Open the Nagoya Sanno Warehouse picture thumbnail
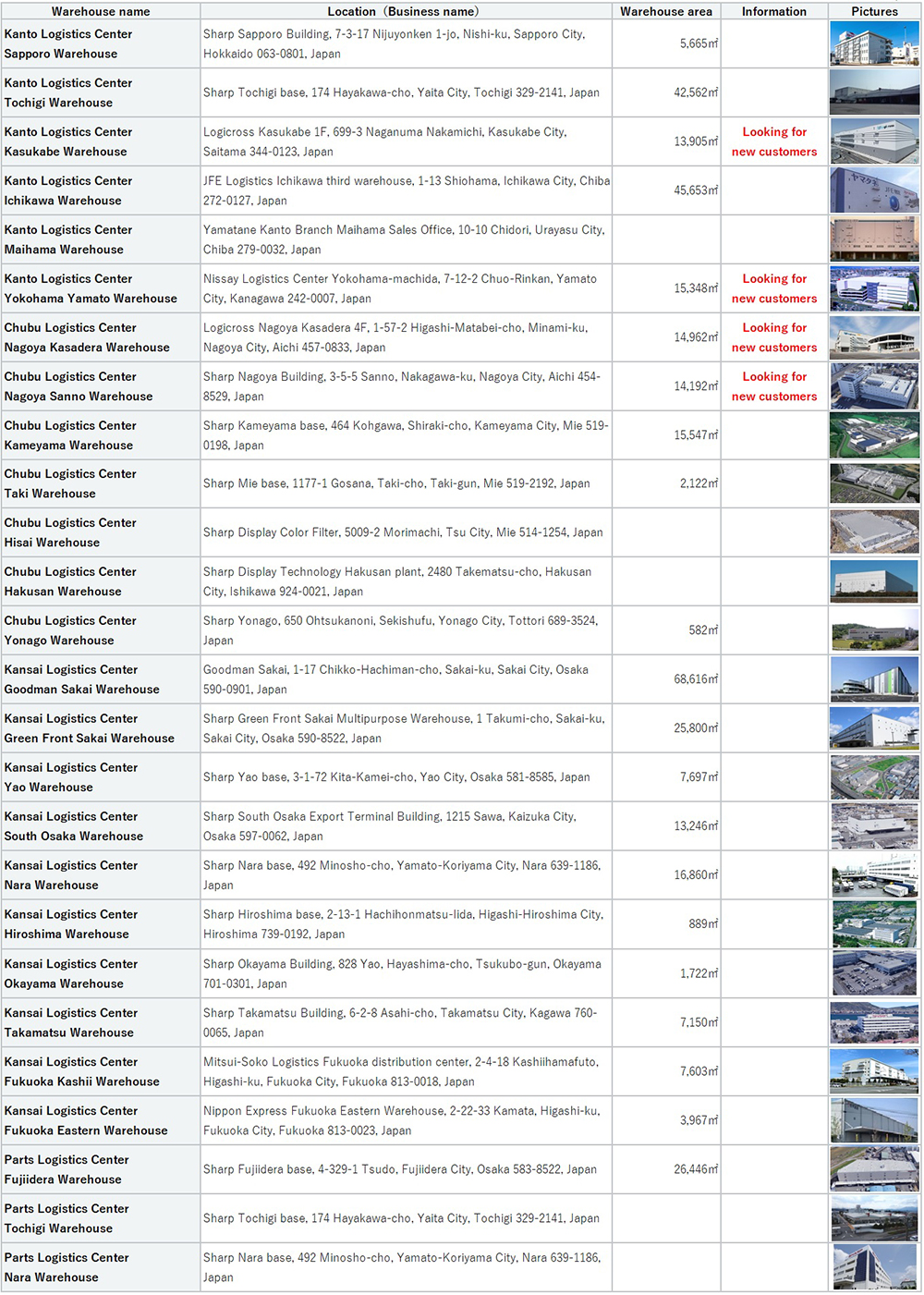 [x=874, y=386]
